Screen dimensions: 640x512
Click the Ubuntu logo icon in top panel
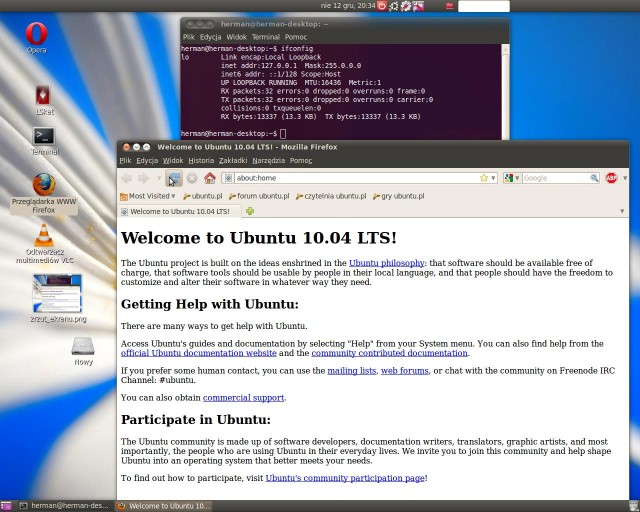393,6
